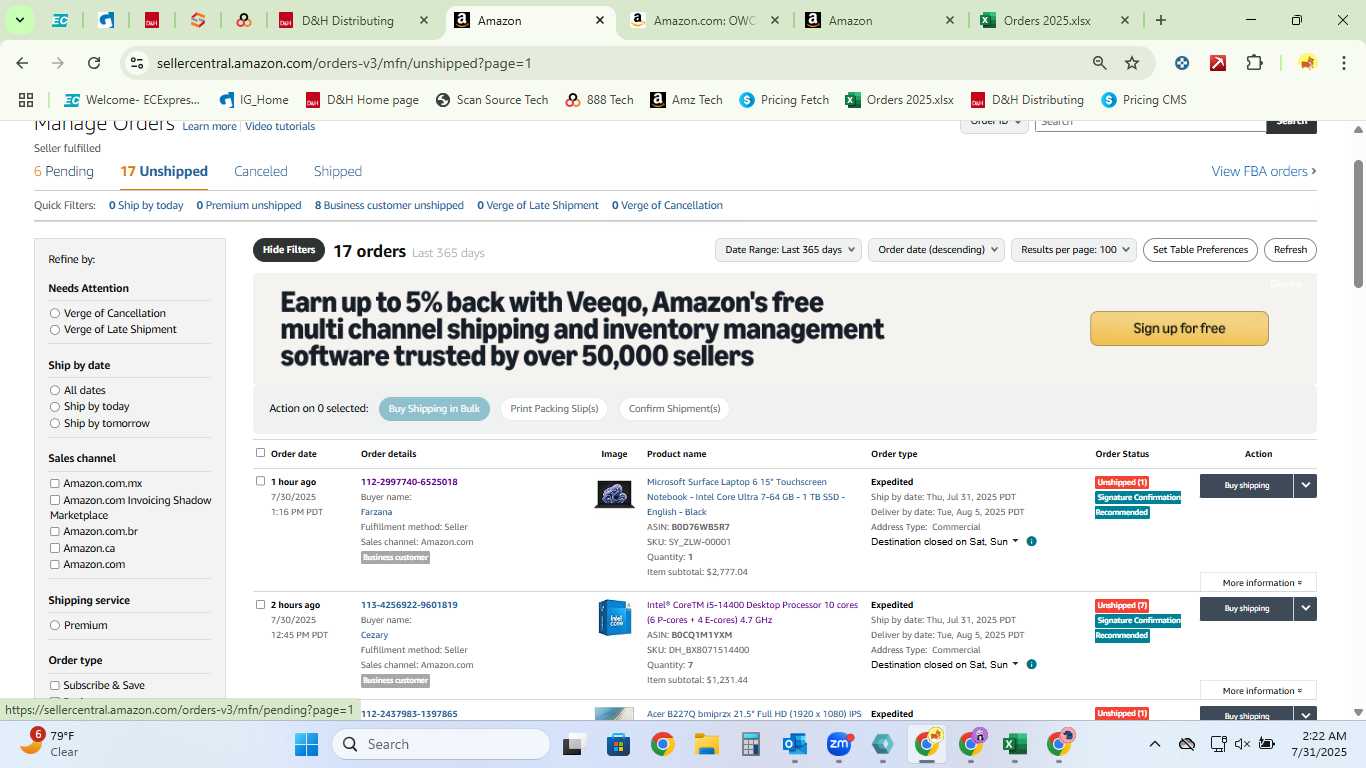View site information icon in address bar
The image size is (1366, 768).
137,63
